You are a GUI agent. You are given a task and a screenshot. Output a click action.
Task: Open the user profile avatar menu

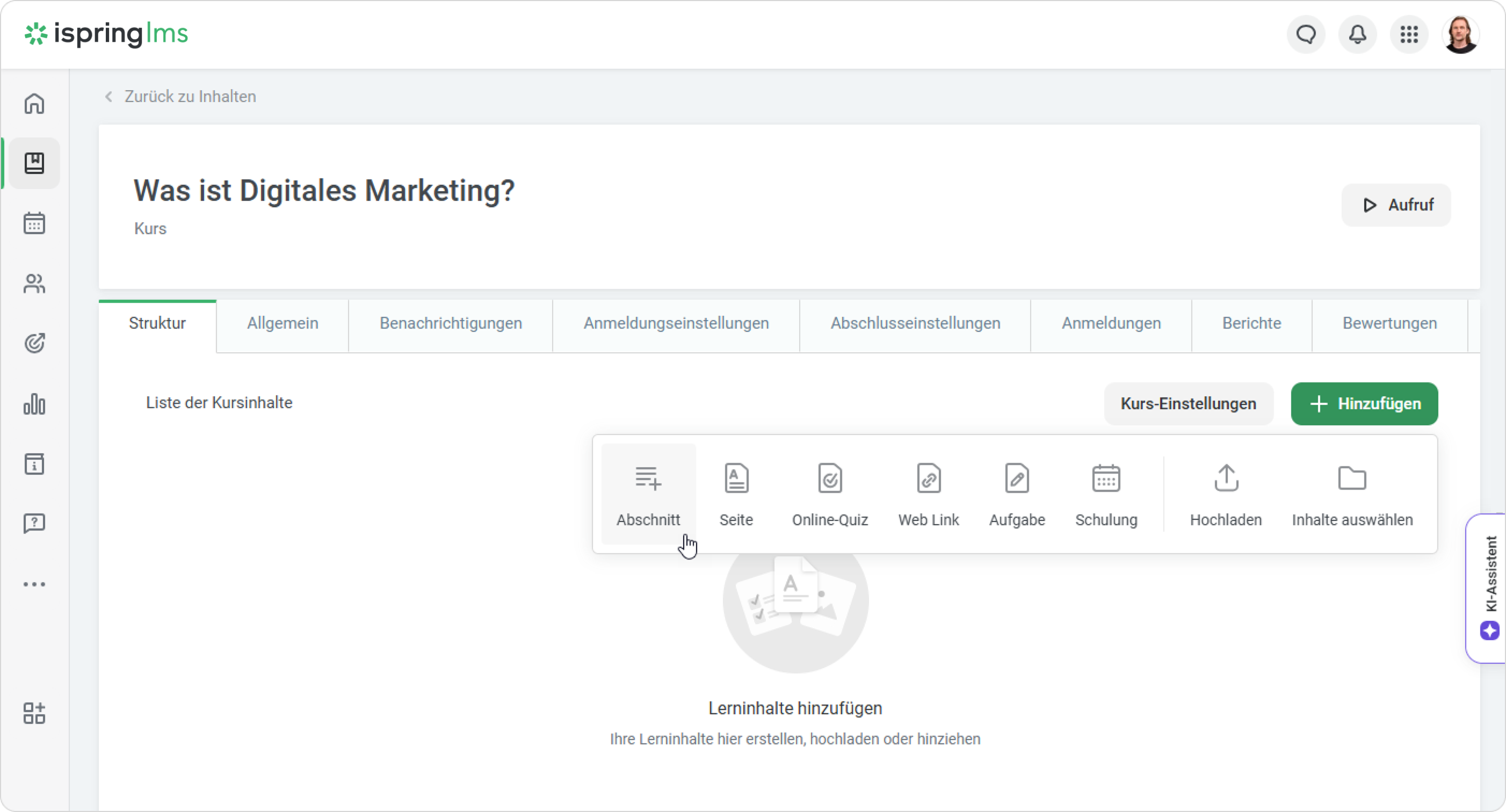click(1460, 34)
